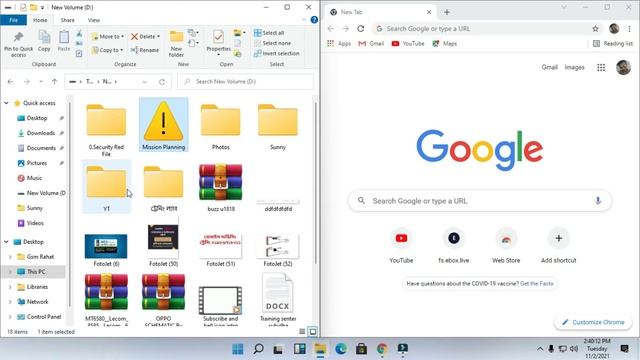The image size is (640, 360).
Task: Click Add shortcut tile
Action: 558,247
